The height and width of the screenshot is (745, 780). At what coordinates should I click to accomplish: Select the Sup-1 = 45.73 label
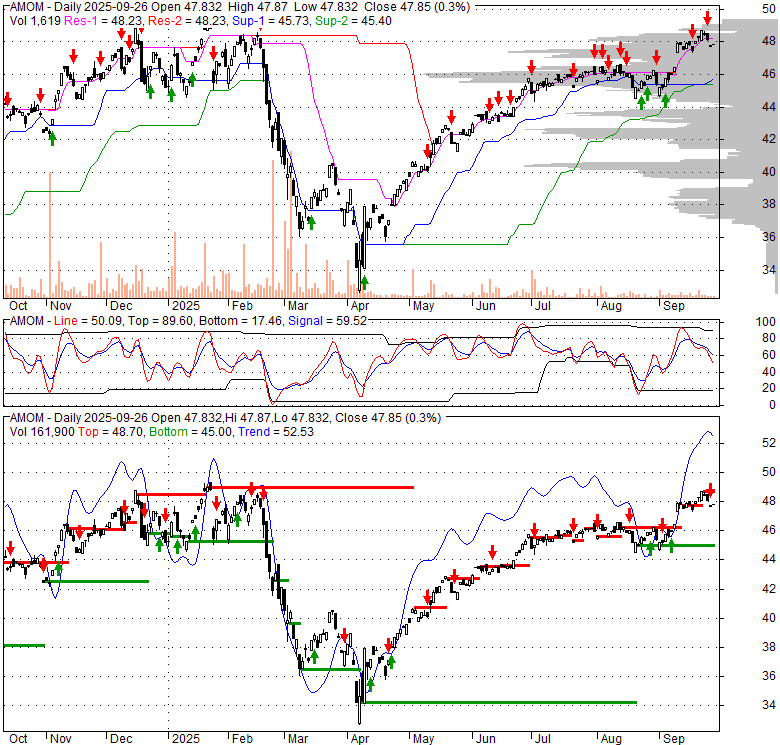[x=271, y=21]
